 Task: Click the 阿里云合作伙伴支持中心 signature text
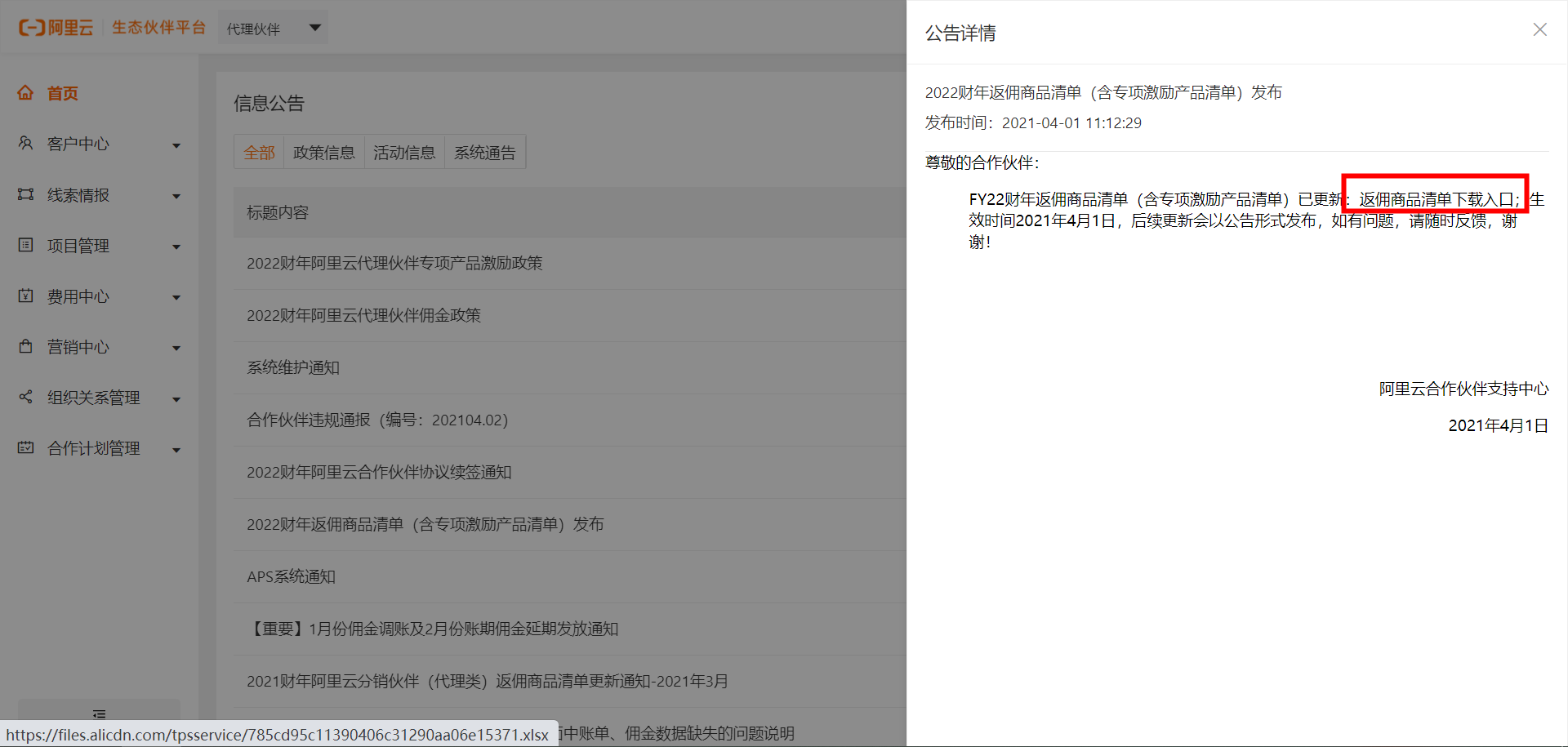point(1463,389)
